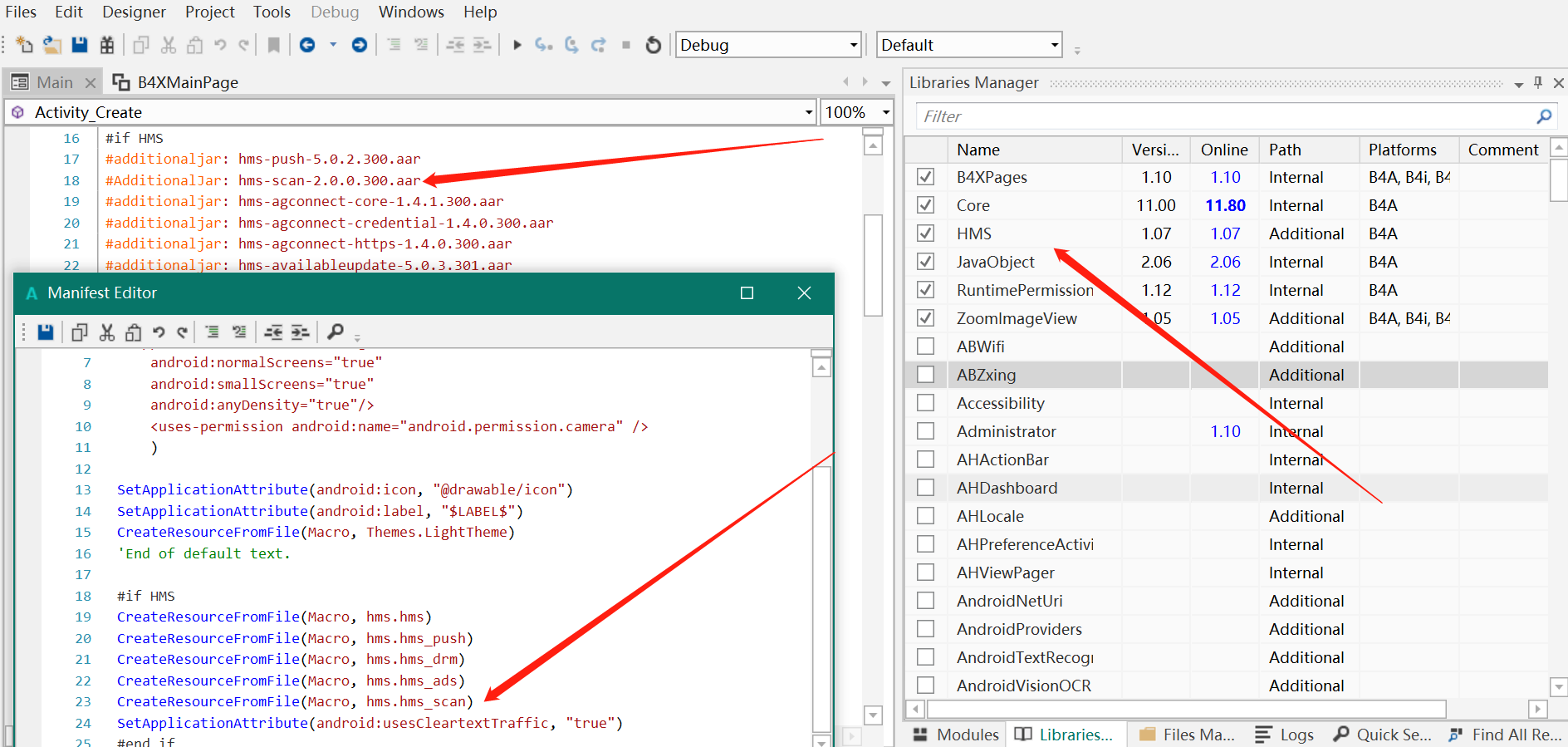
Task: Click the gift box icon in main toolbar
Action: (x=107, y=45)
